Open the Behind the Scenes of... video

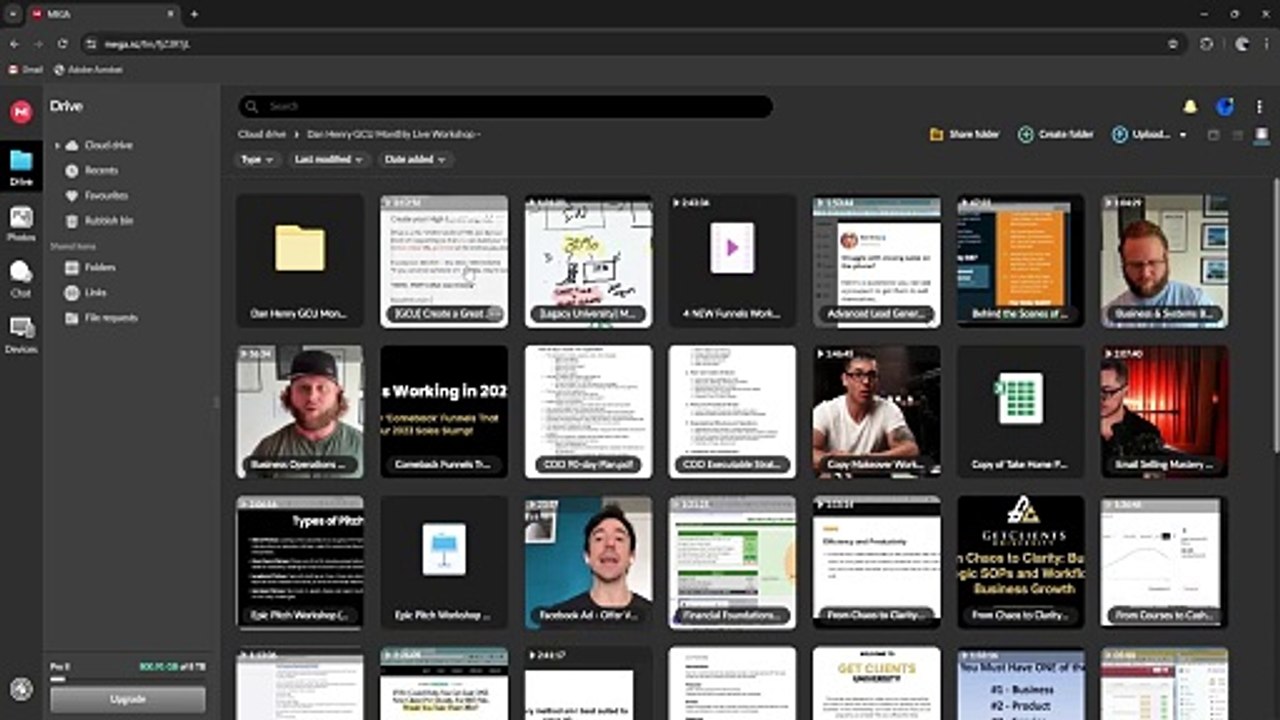[1020, 260]
